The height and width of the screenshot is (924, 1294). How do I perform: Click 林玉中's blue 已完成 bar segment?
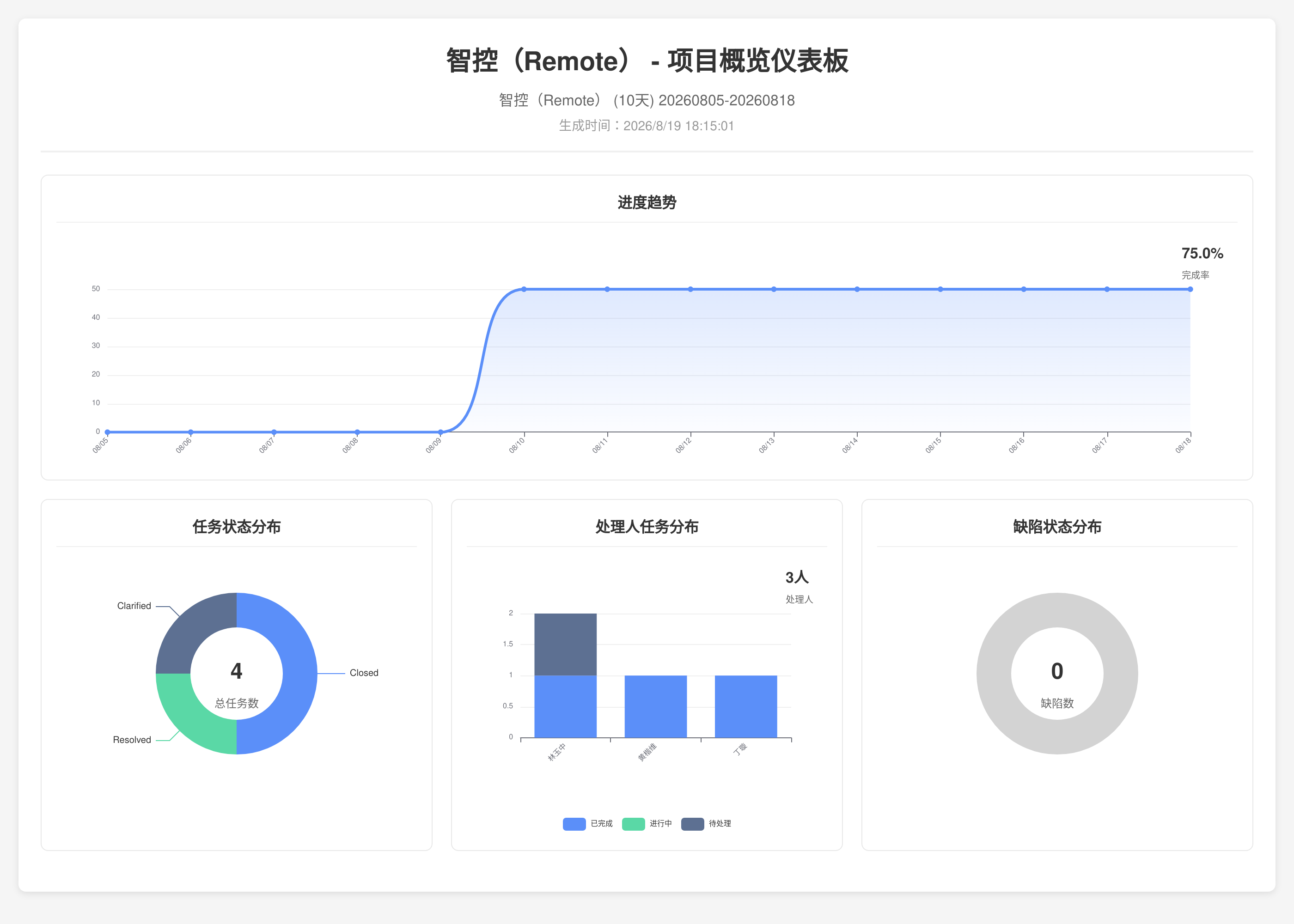(x=565, y=707)
